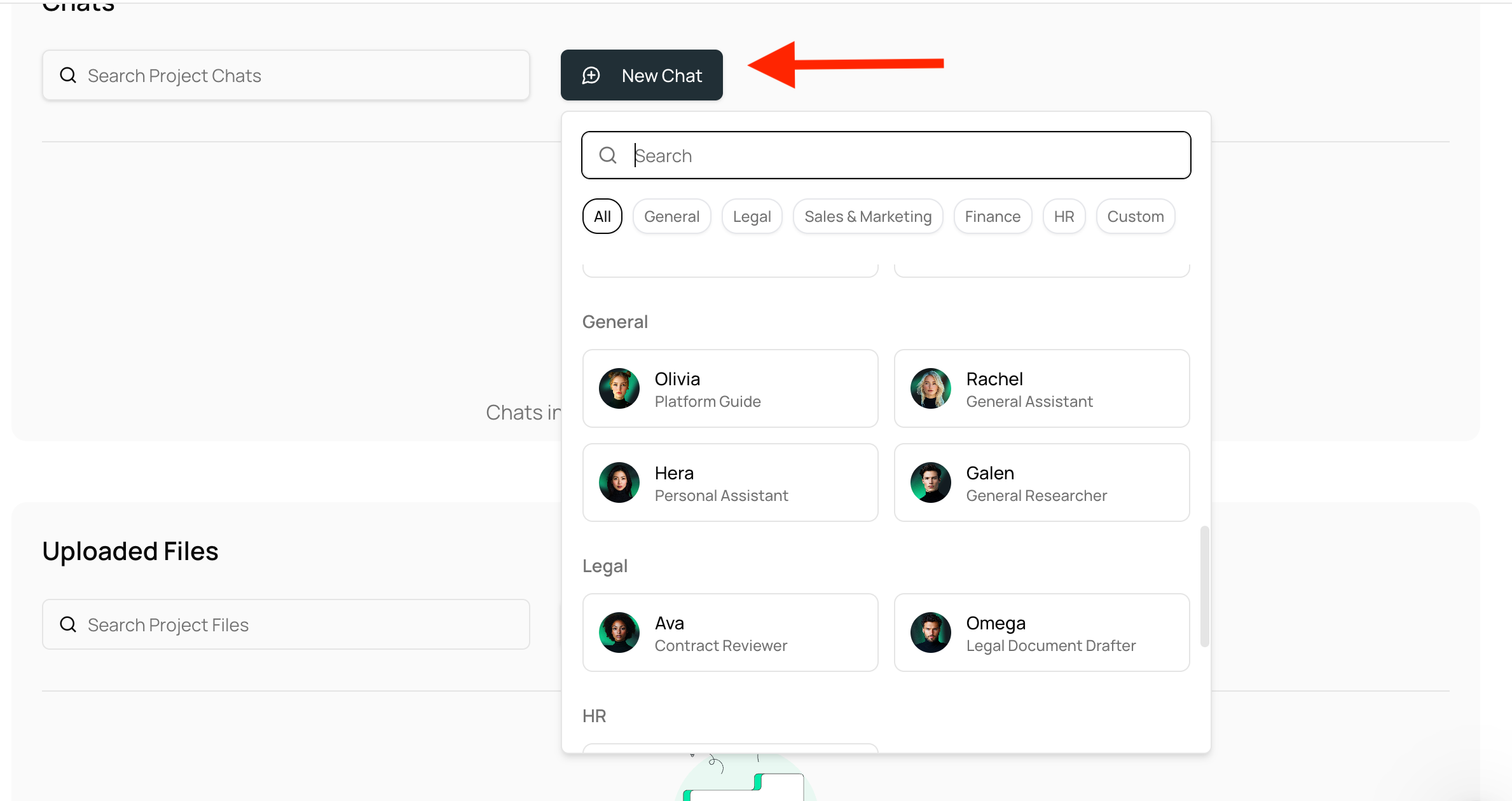This screenshot has height=801, width=1512.
Task: Select the HR filter chip
Action: point(1063,217)
